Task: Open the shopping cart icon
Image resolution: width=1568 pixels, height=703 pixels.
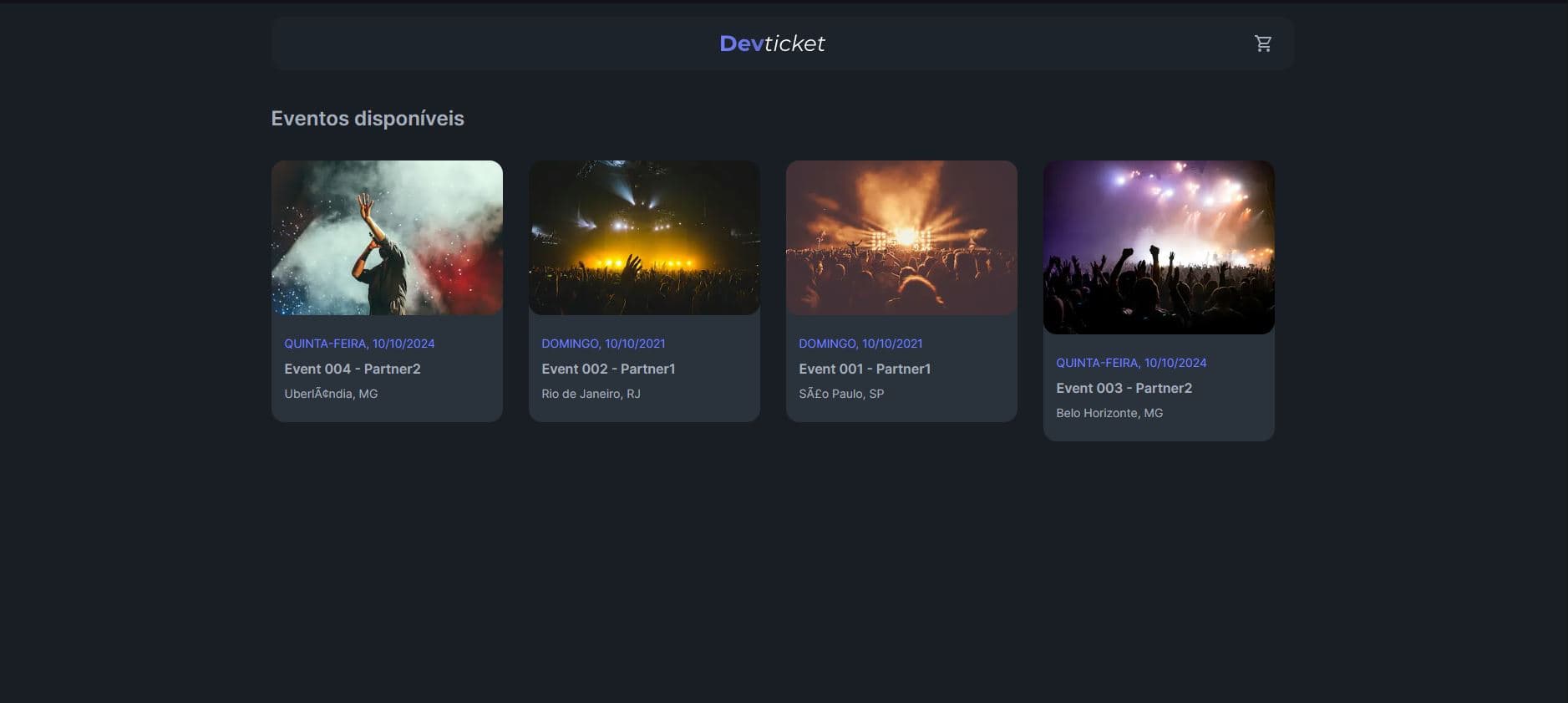Action: tap(1263, 43)
